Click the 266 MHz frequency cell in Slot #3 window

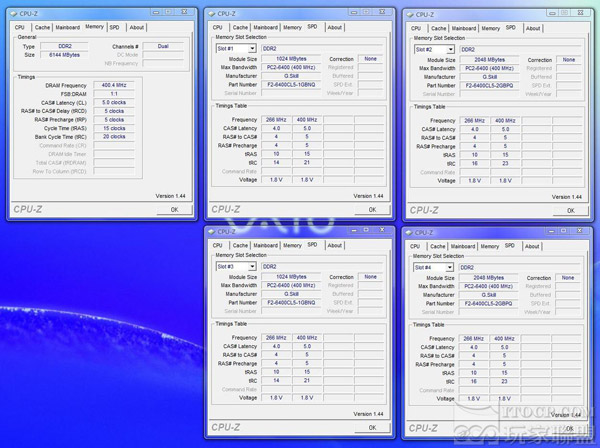pos(276,337)
